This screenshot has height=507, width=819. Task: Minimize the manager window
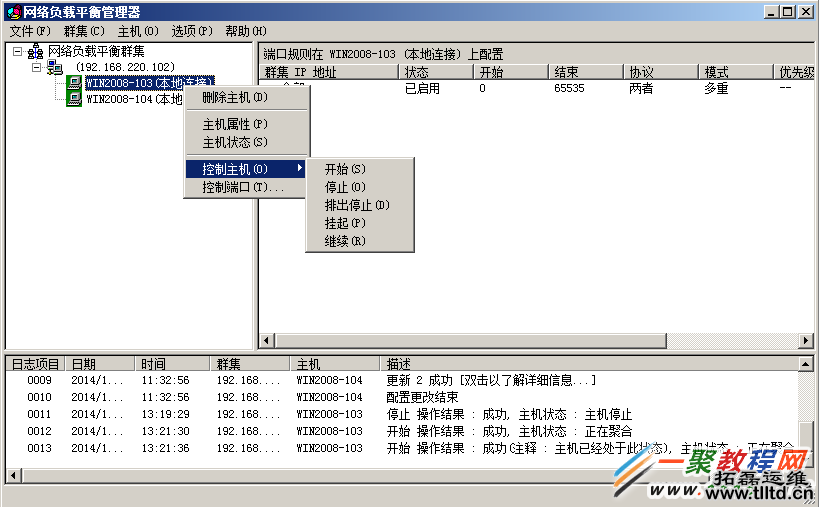pos(771,12)
